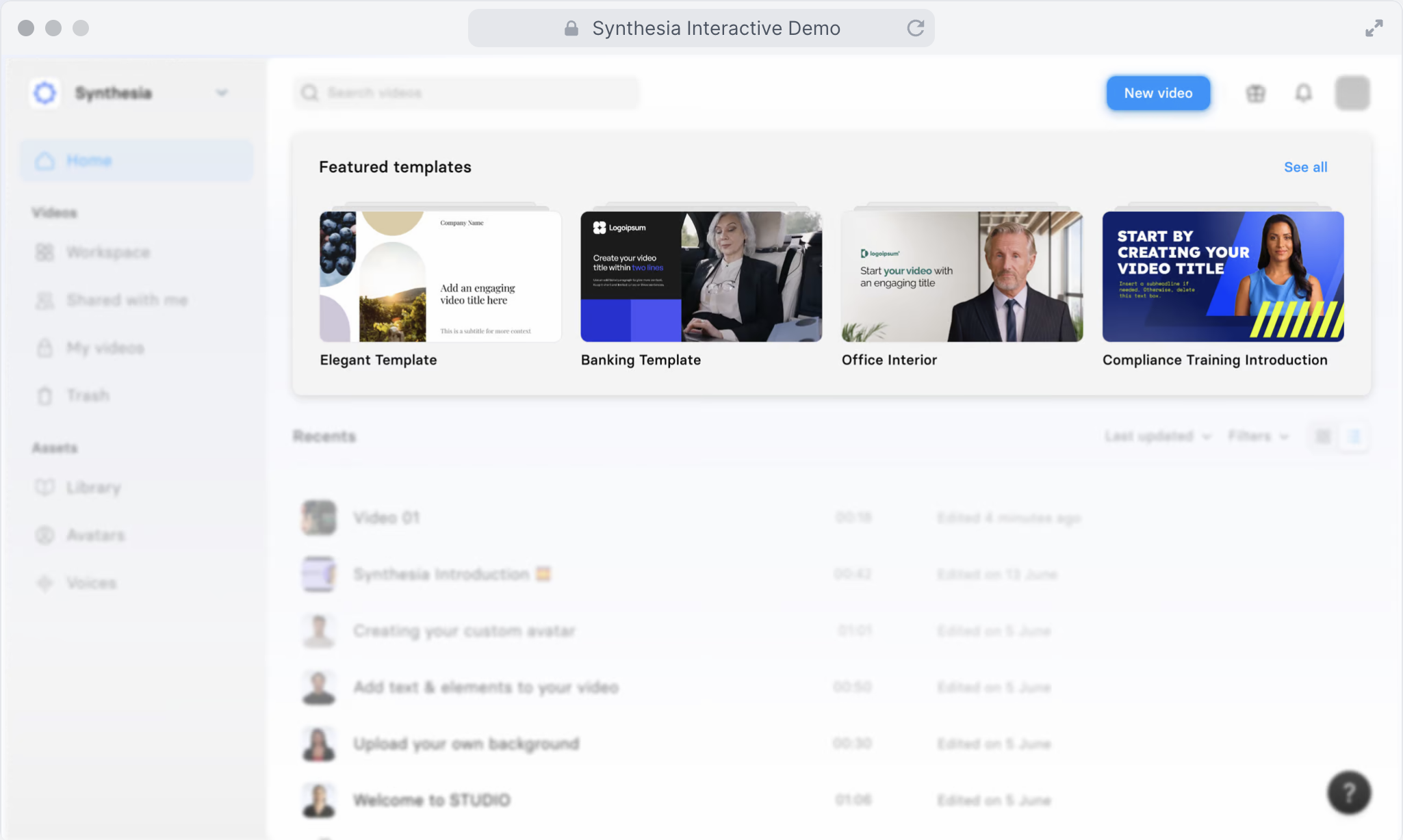Open the Voices section
This screenshot has height=840, width=1403.
click(x=91, y=583)
